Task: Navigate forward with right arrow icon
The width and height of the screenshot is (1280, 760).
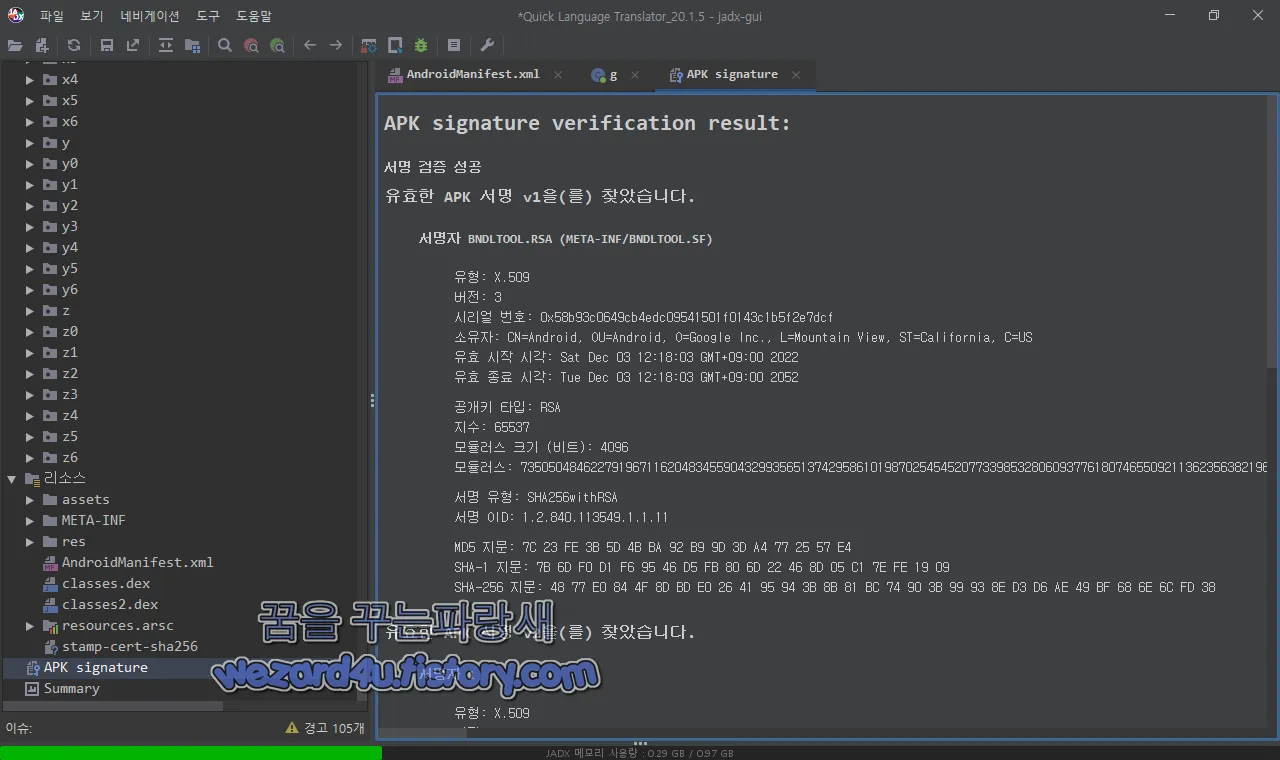Action: (x=336, y=45)
